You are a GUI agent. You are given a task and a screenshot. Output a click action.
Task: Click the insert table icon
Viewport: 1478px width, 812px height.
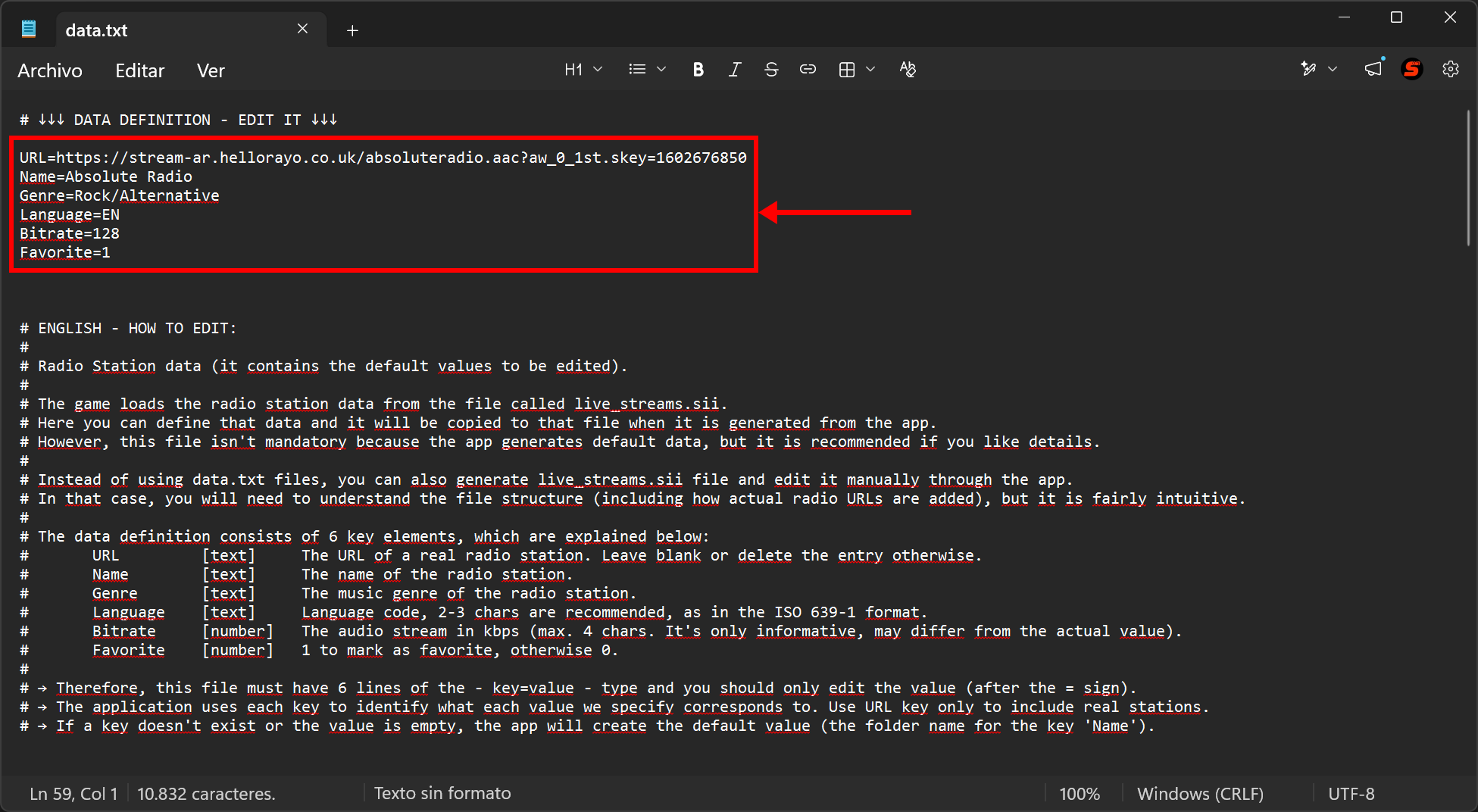tap(847, 70)
